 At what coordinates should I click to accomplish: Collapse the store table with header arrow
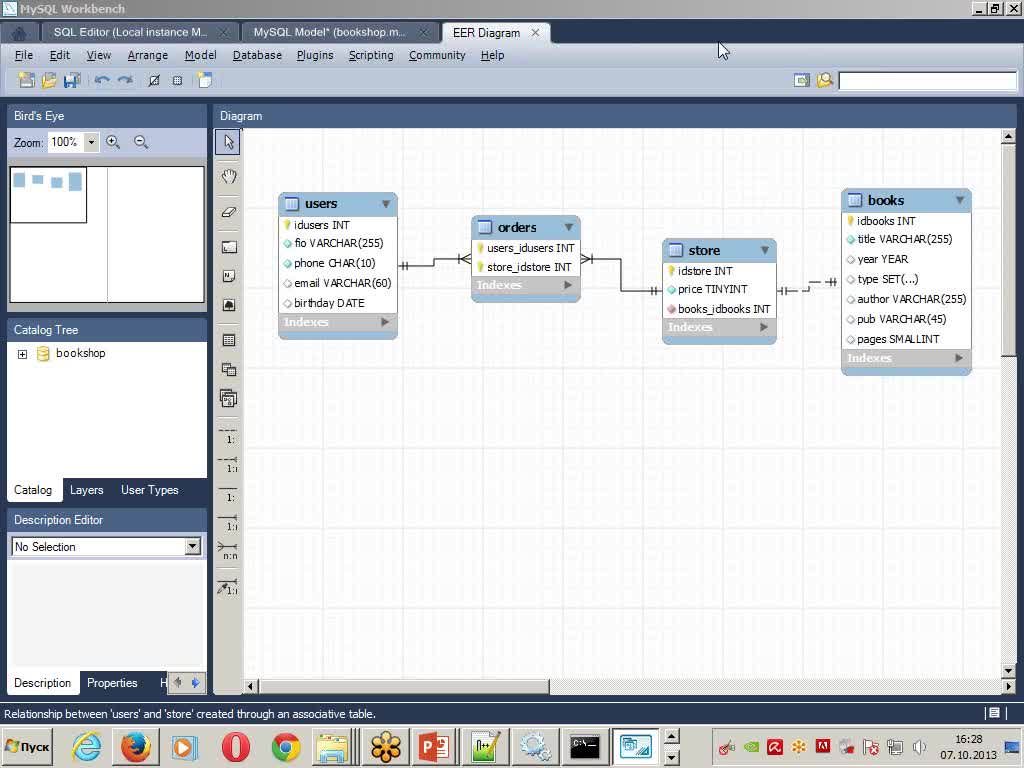point(765,250)
